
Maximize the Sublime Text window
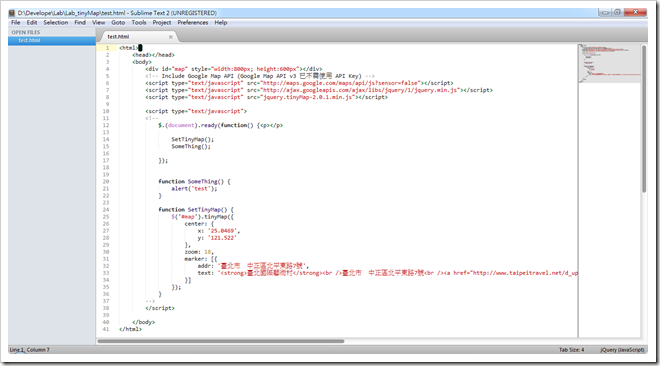tap(617, 12)
